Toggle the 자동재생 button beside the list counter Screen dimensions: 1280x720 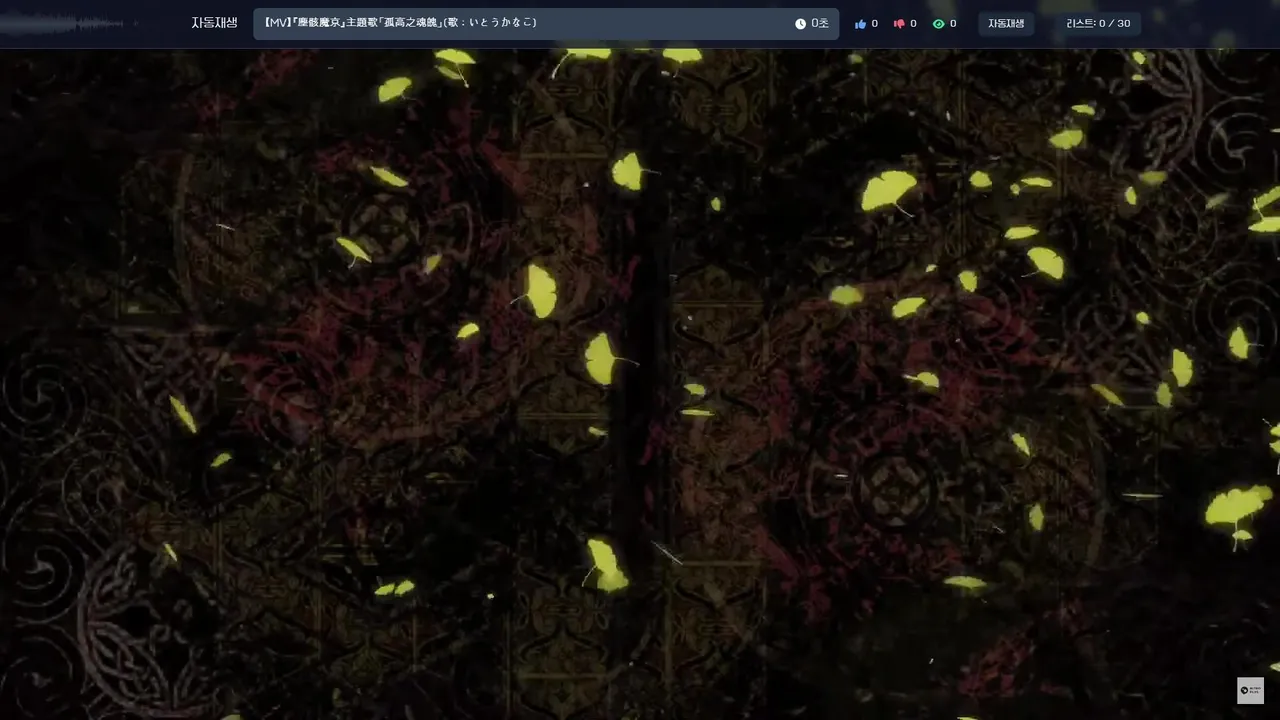click(1006, 24)
